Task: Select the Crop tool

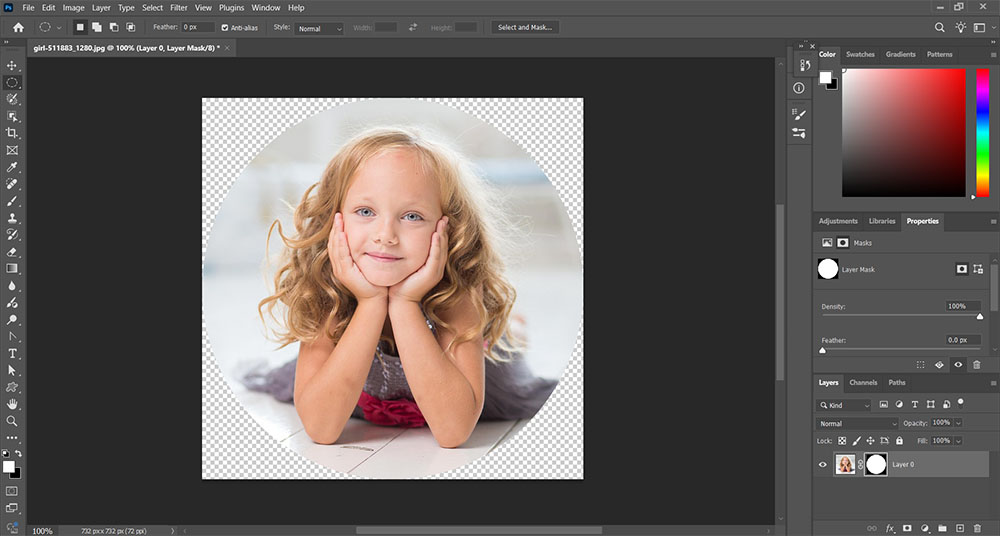Action: pyautogui.click(x=12, y=133)
